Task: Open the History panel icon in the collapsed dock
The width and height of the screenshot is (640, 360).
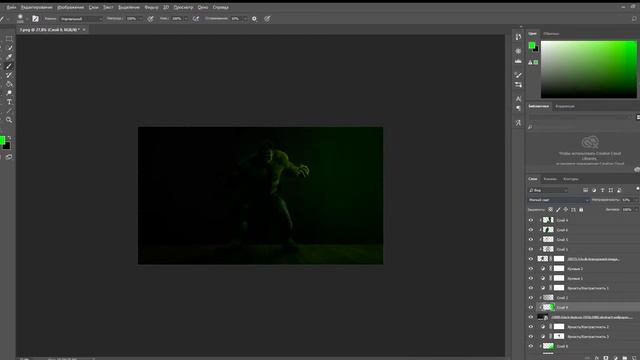Action: (x=518, y=37)
